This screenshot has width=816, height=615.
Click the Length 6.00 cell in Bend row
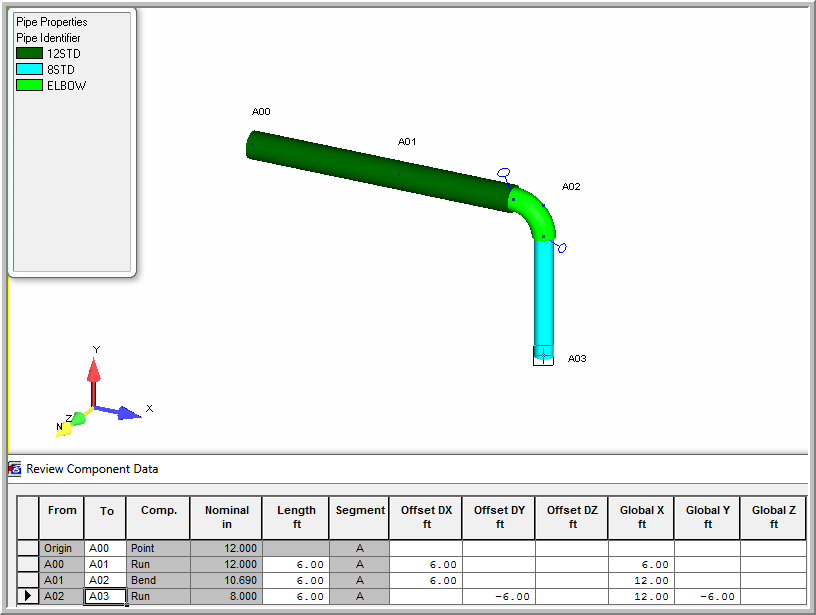point(296,580)
